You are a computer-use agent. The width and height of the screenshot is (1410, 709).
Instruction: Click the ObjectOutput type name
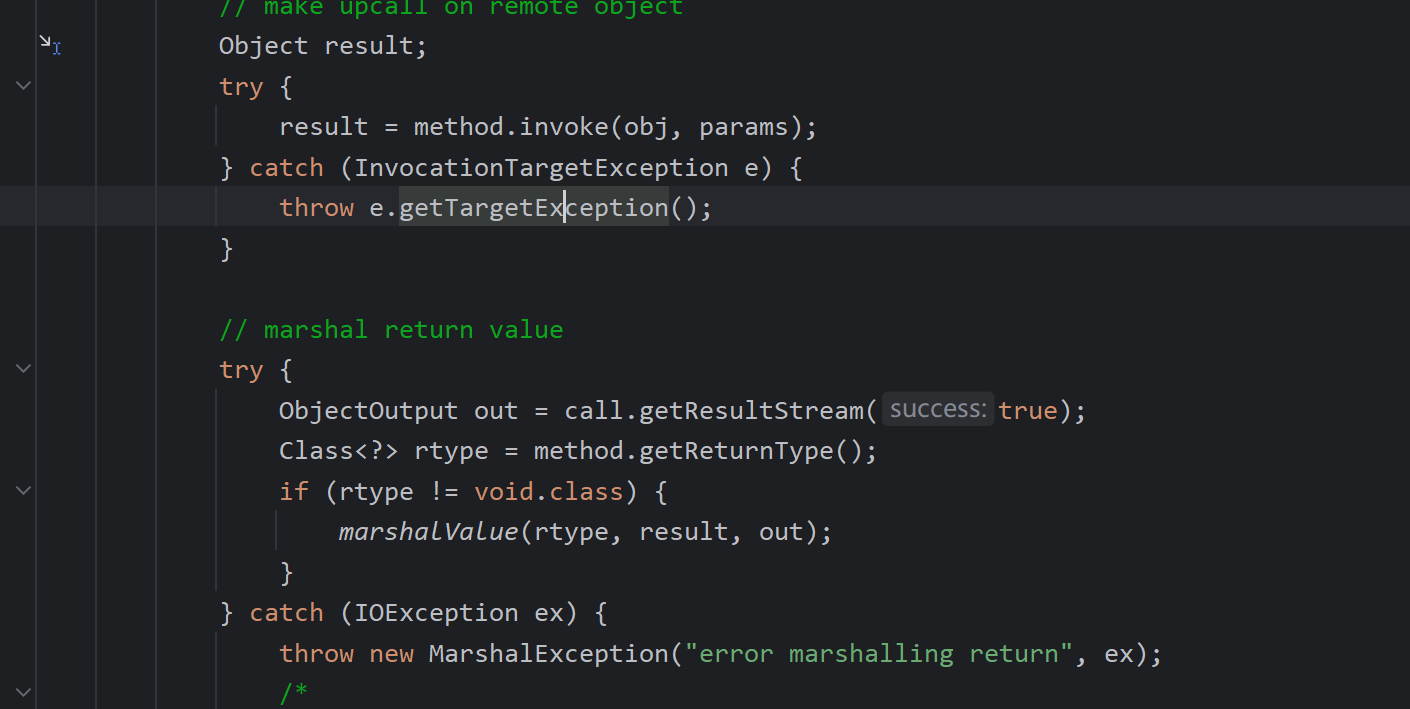pyautogui.click(x=368, y=411)
